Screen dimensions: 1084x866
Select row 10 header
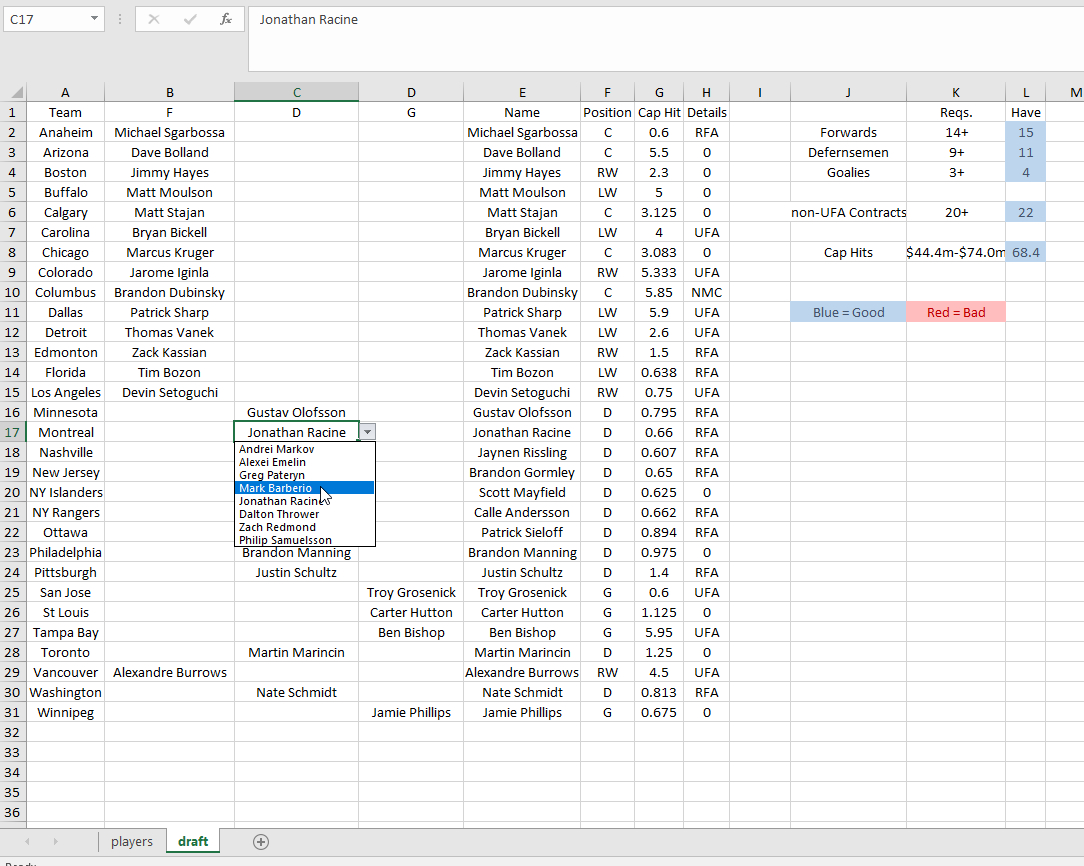(13, 292)
